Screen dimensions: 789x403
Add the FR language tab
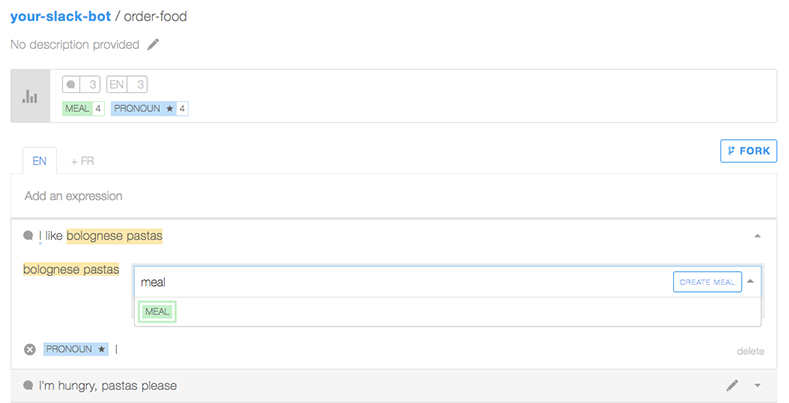coord(83,161)
